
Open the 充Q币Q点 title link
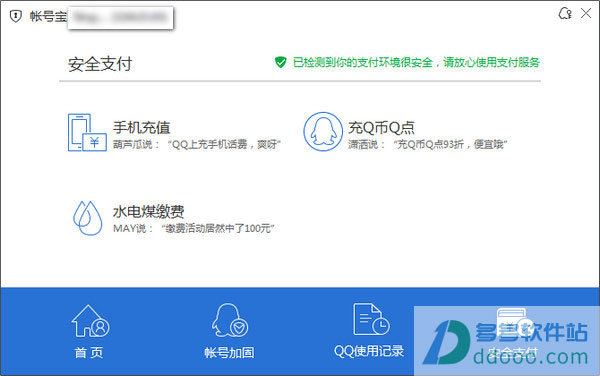pos(381,128)
